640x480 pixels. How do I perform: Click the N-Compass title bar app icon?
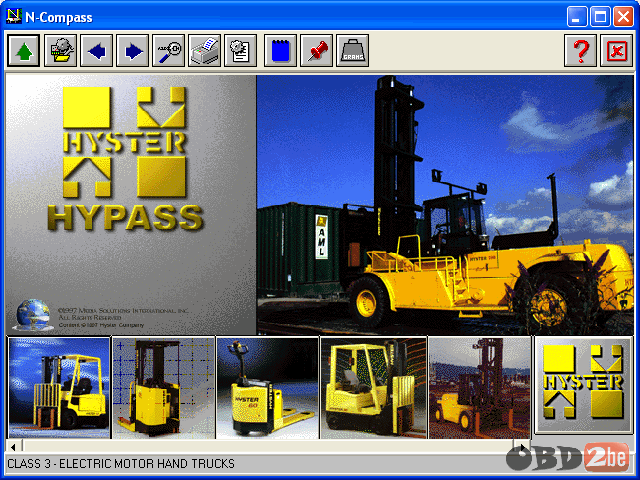(14, 16)
